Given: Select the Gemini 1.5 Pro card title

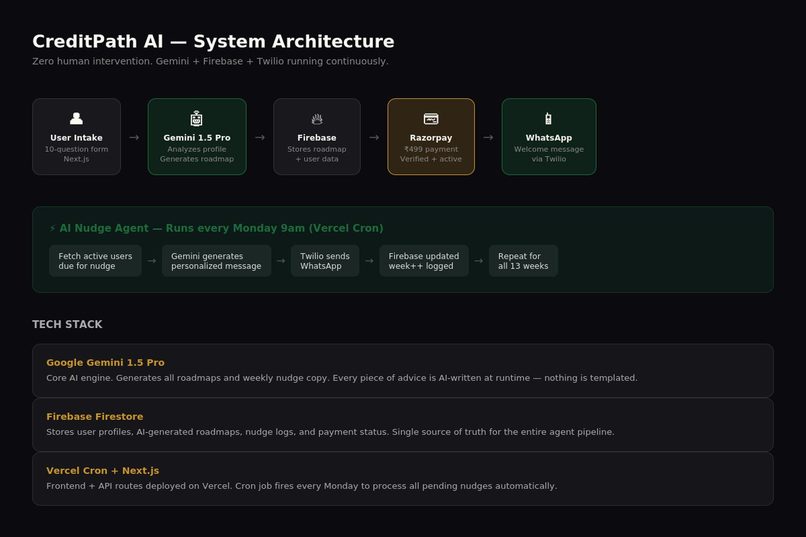Looking at the screenshot, I should 197,138.
